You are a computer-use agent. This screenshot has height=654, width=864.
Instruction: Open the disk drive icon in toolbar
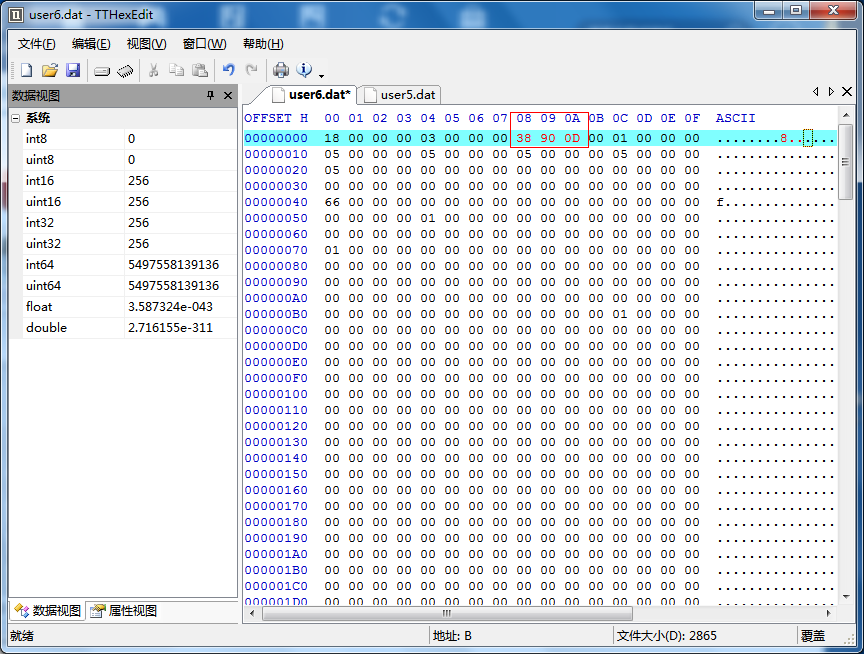pos(102,71)
